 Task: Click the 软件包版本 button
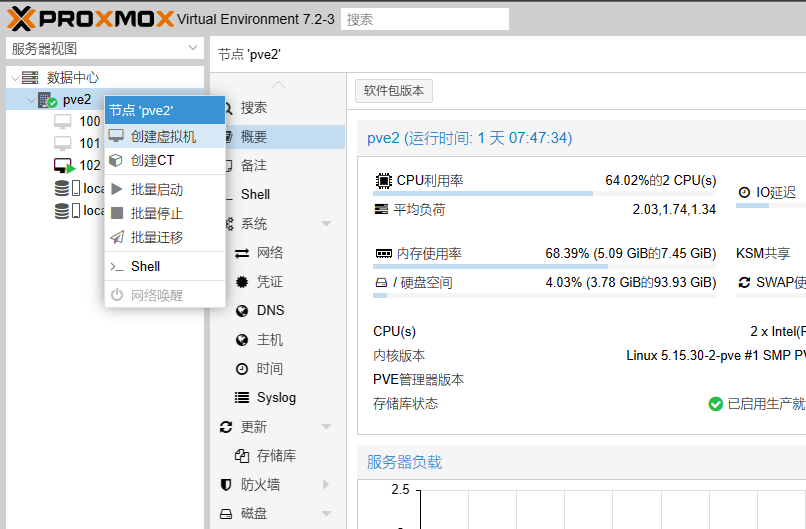click(394, 91)
